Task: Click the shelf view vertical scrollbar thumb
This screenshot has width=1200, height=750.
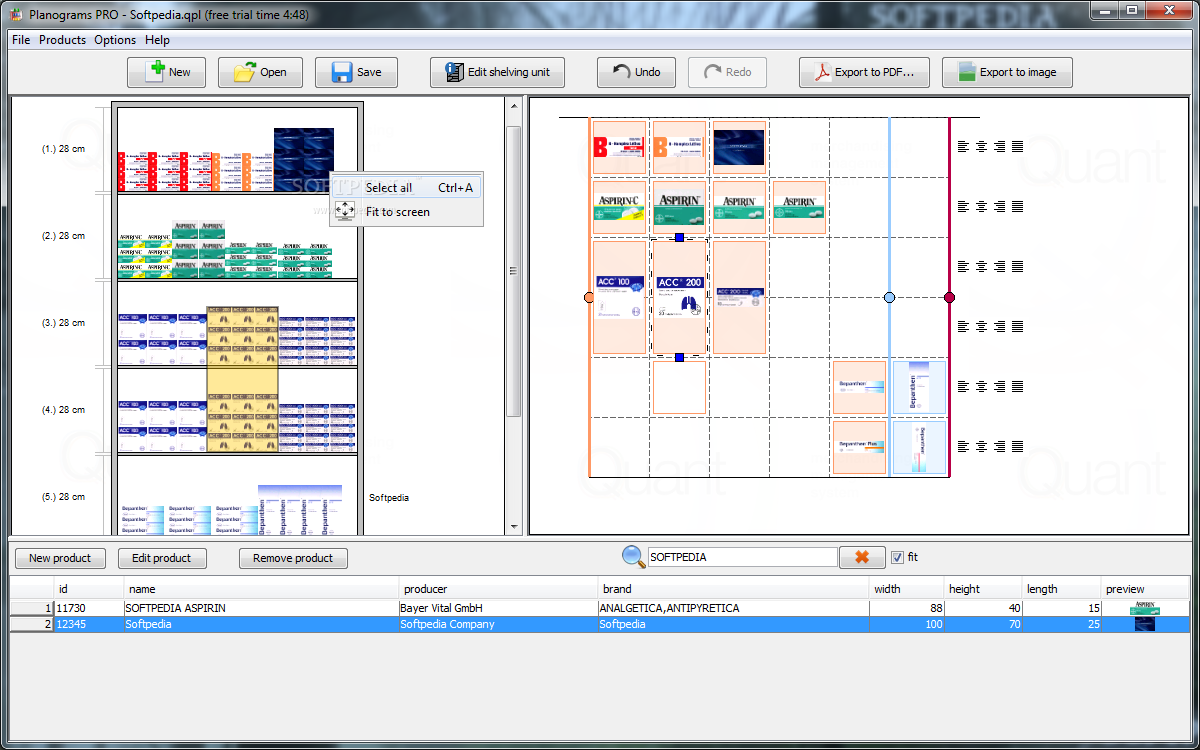Action: pos(514,270)
